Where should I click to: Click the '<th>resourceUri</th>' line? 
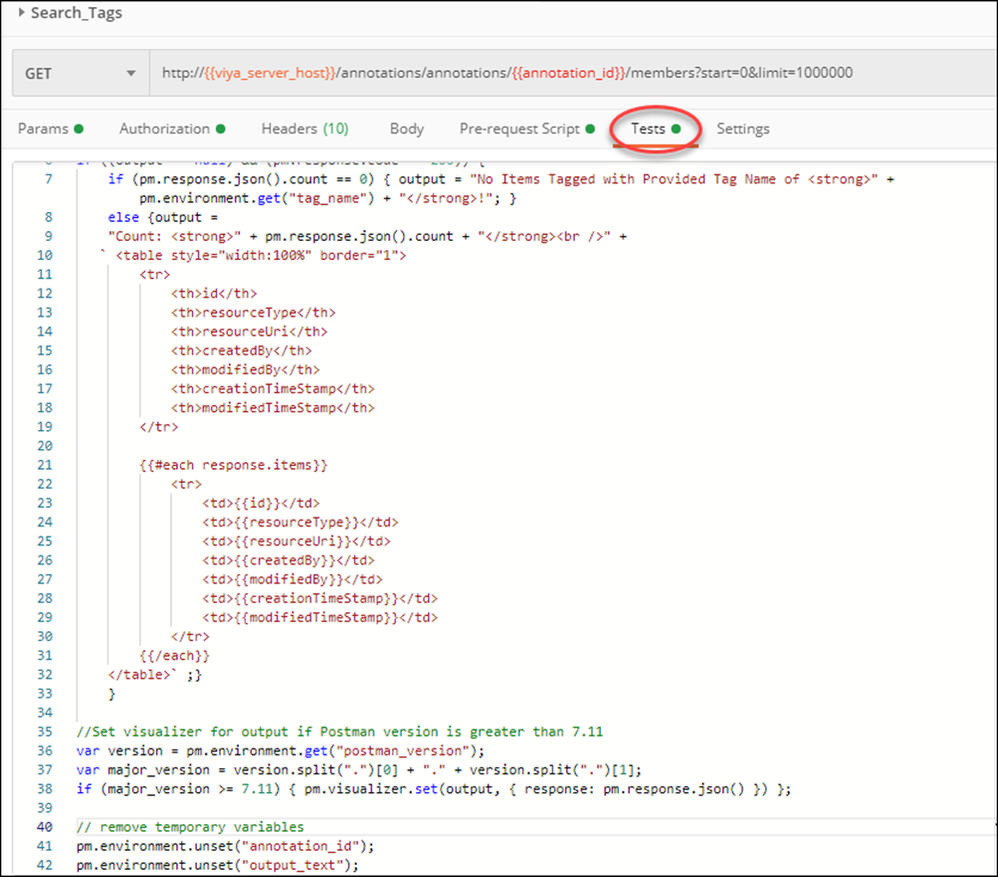pyautogui.click(x=249, y=332)
